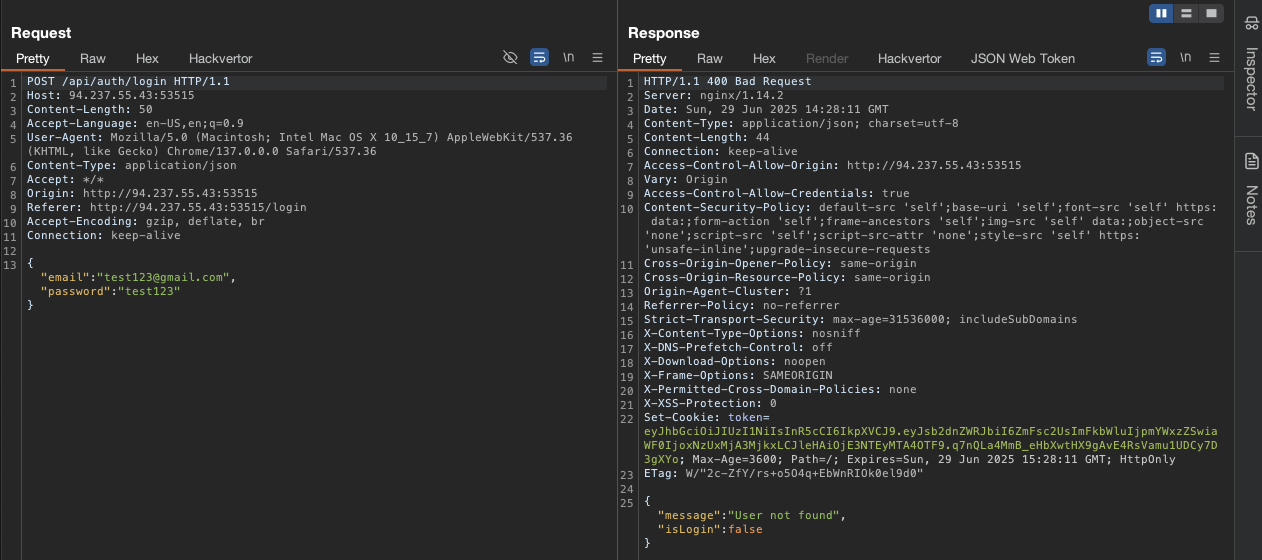Viewport: 1262px width, 560px height.
Task: Switch to side-by-side split layout
Action: (1161, 13)
